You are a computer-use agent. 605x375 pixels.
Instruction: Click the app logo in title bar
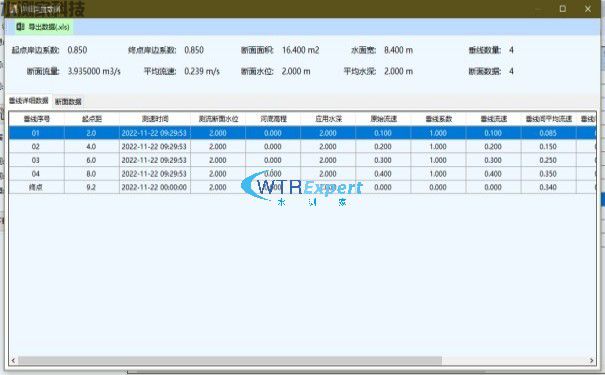(14, 9)
